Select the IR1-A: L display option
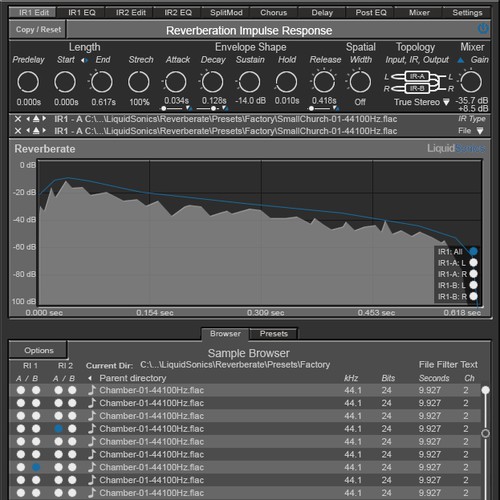The width and height of the screenshot is (500, 500). tap(473, 263)
